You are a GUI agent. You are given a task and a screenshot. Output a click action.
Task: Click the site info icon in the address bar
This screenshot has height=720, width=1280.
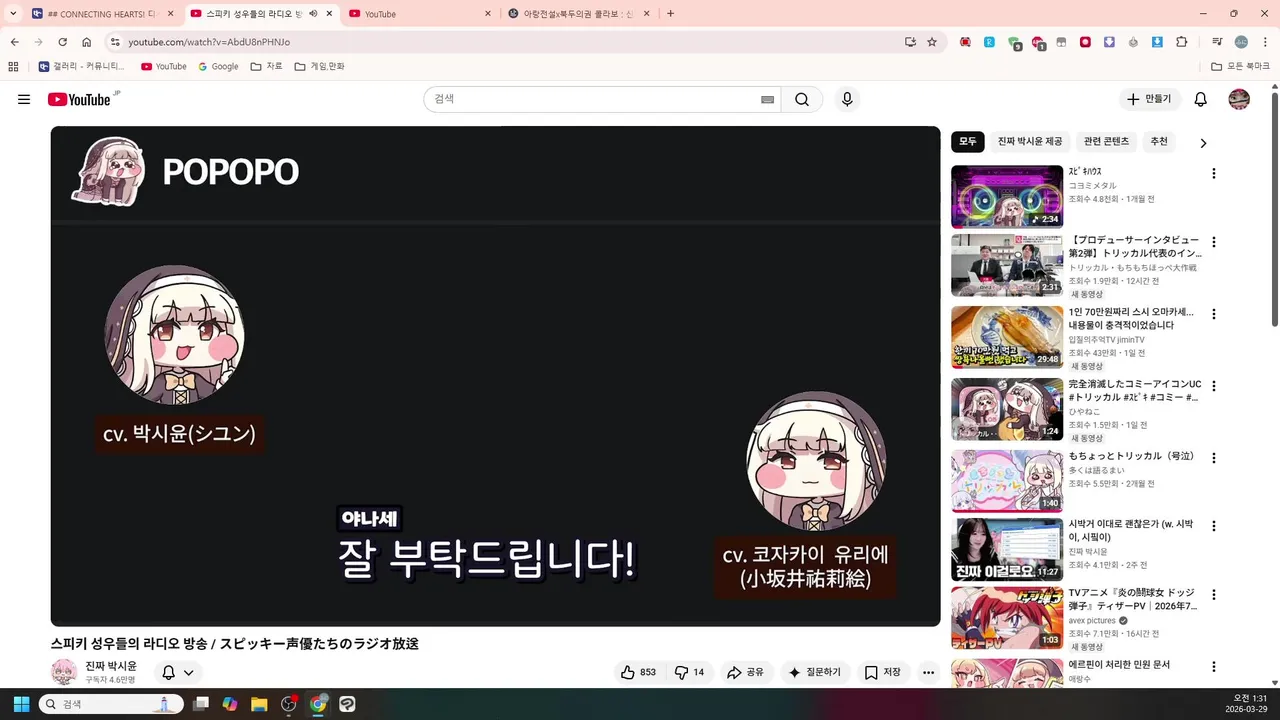115,42
